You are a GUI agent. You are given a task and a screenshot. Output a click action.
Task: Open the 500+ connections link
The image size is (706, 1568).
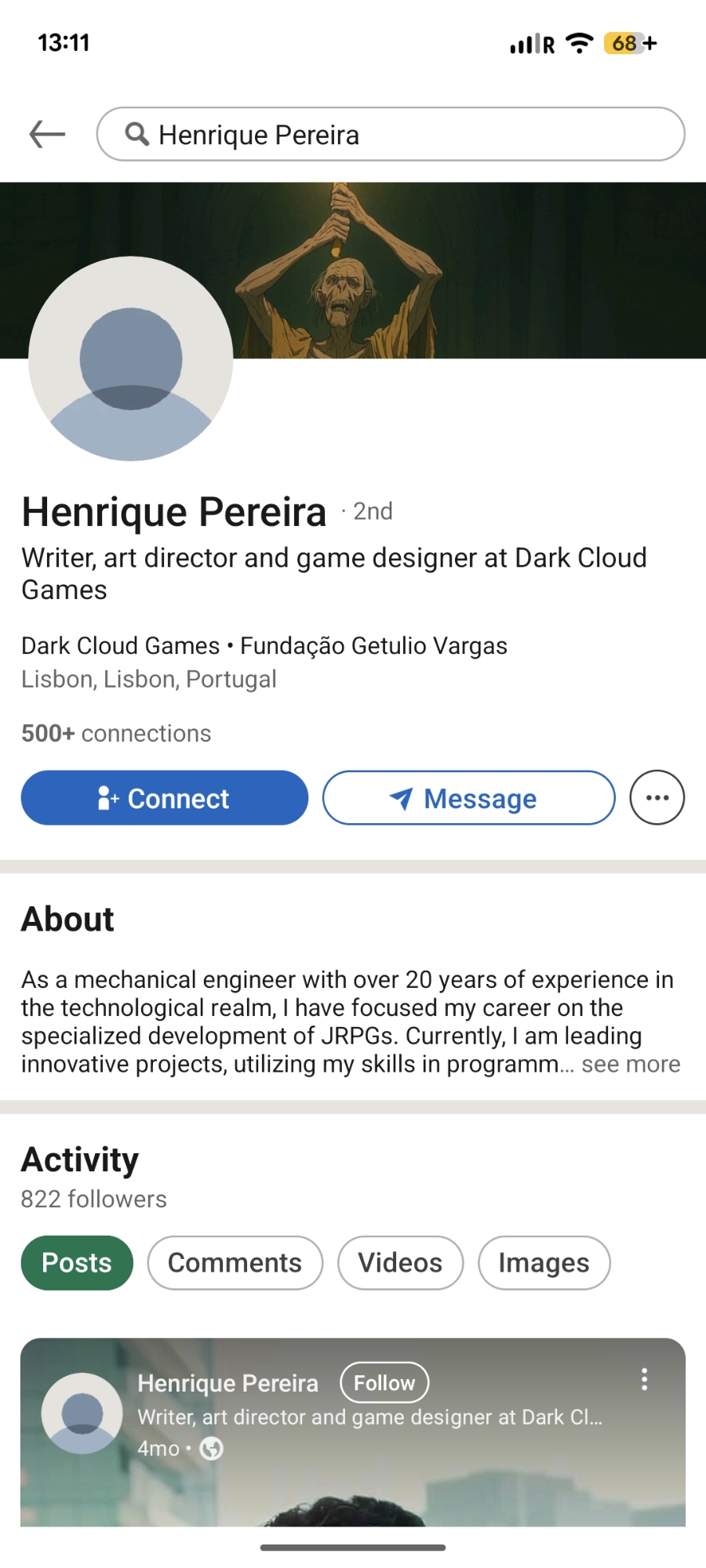click(x=116, y=733)
